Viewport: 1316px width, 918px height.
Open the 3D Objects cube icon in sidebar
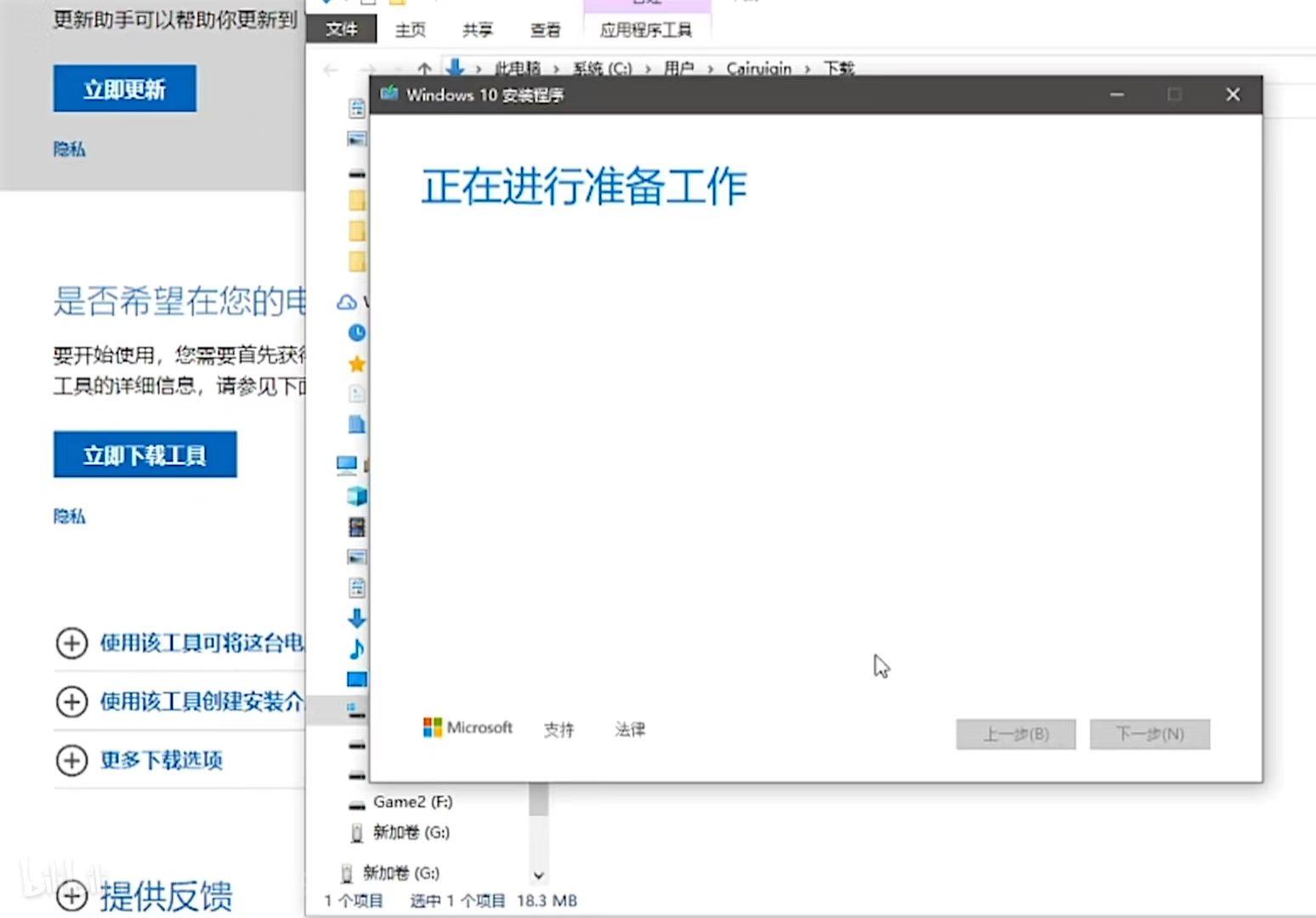click(357, 496)
